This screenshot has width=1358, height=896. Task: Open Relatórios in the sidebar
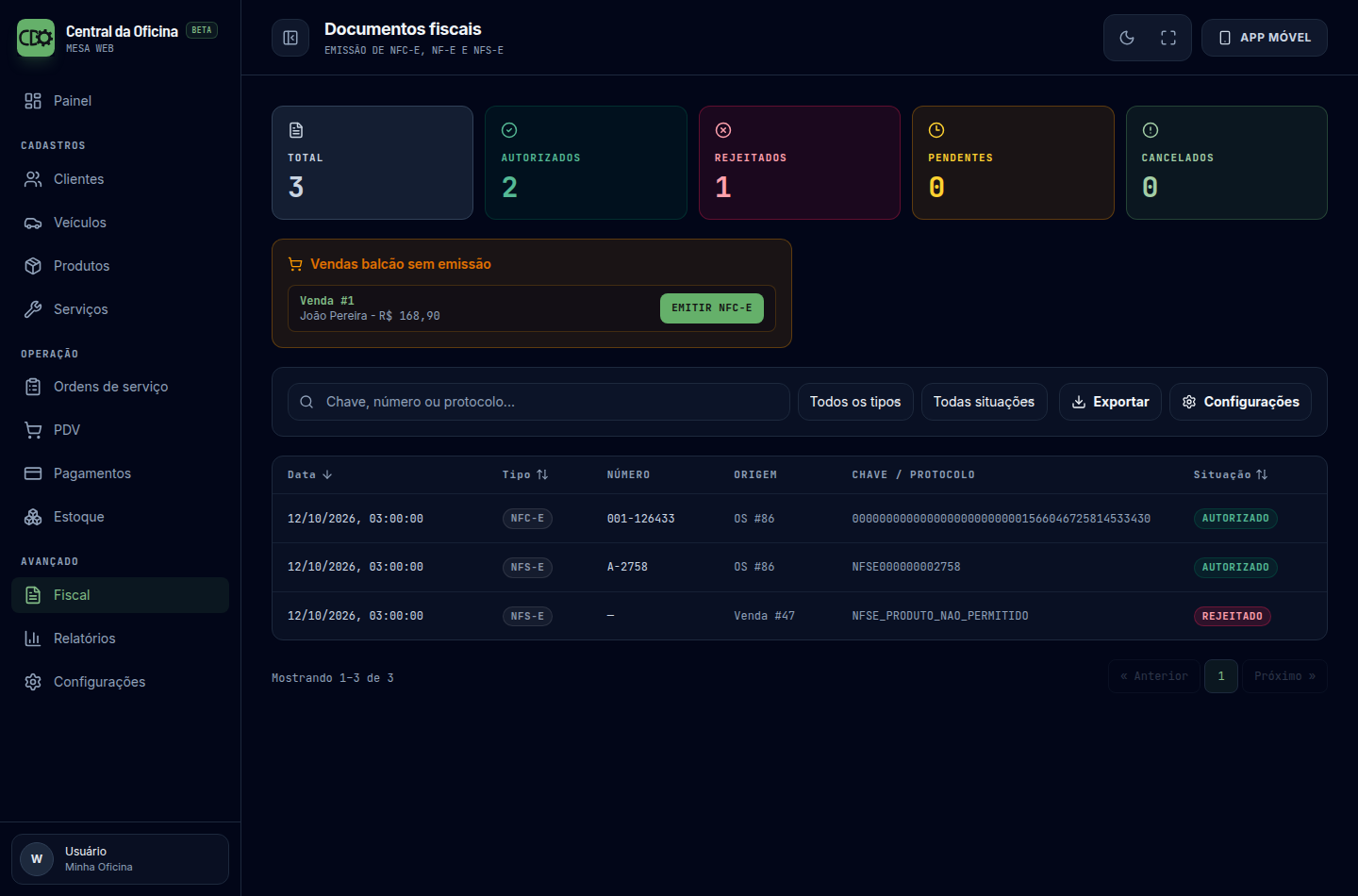pyautogui.click(x=120, y=639)
